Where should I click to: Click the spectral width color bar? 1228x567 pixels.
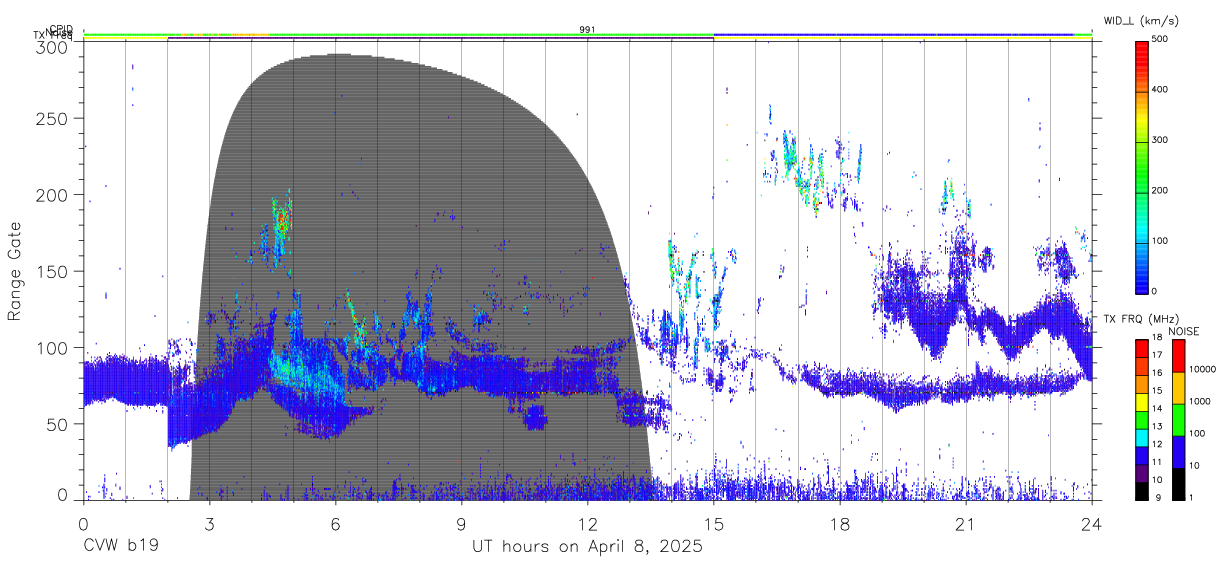pos(1142,166)
